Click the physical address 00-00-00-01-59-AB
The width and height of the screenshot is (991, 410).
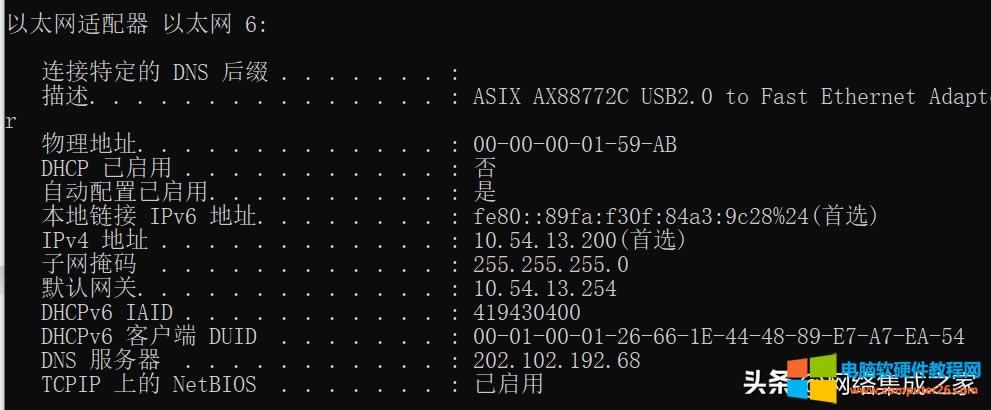[x=574, y=145]
